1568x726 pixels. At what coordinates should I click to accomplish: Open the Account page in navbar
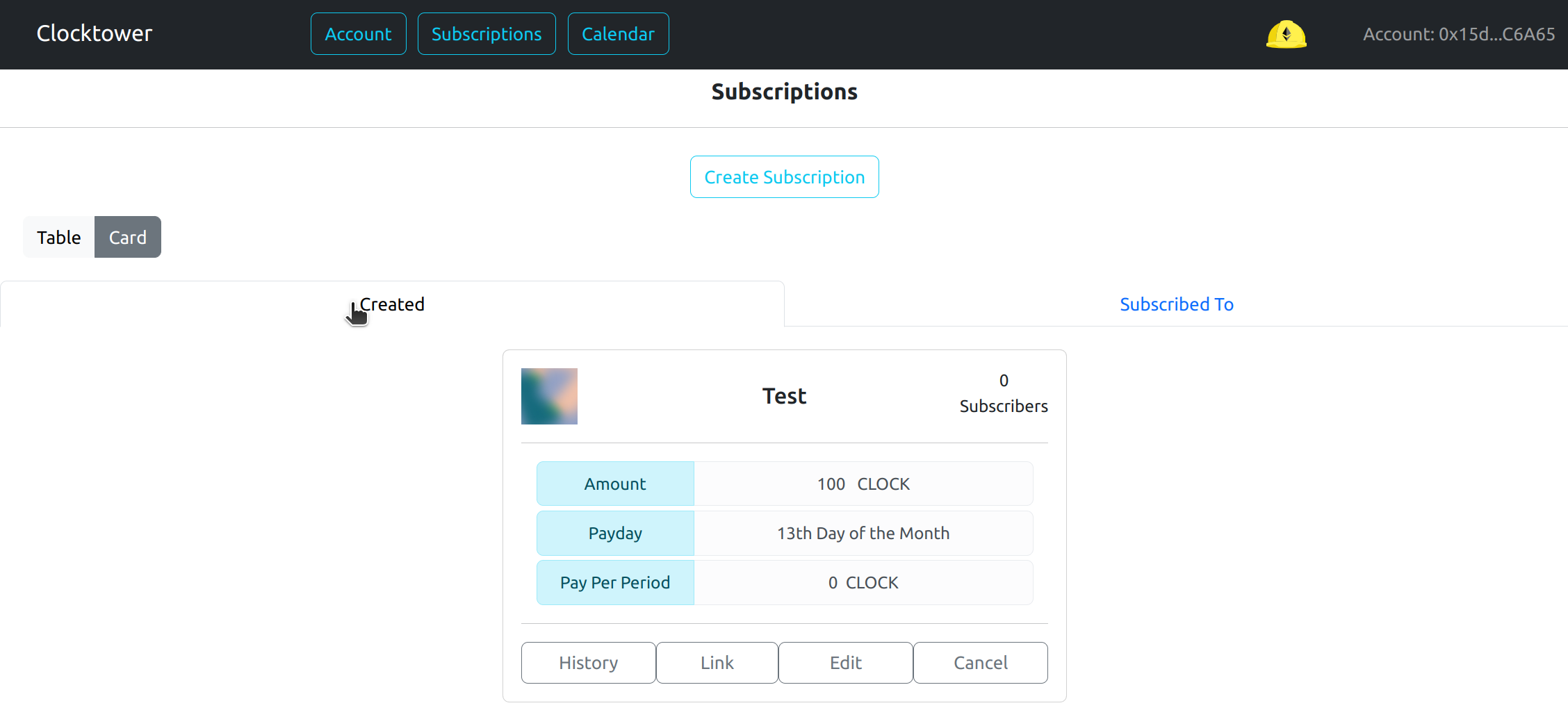point(358,34)
